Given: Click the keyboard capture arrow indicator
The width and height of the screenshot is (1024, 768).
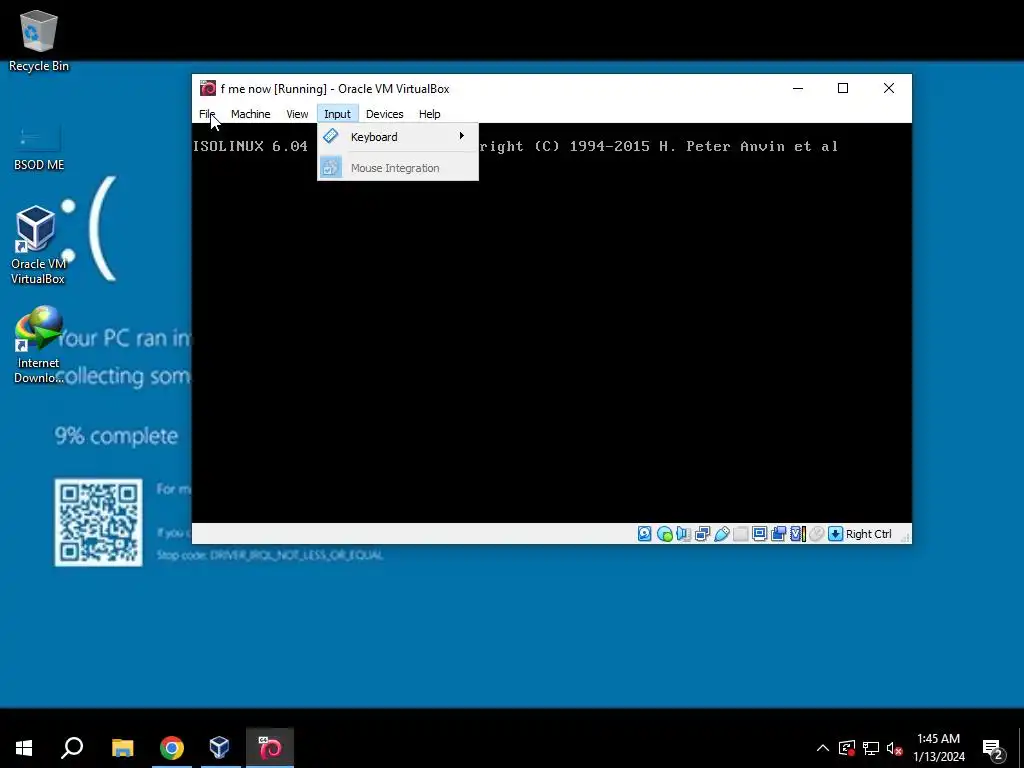Looking at the screenshot, I should [835, 534].
